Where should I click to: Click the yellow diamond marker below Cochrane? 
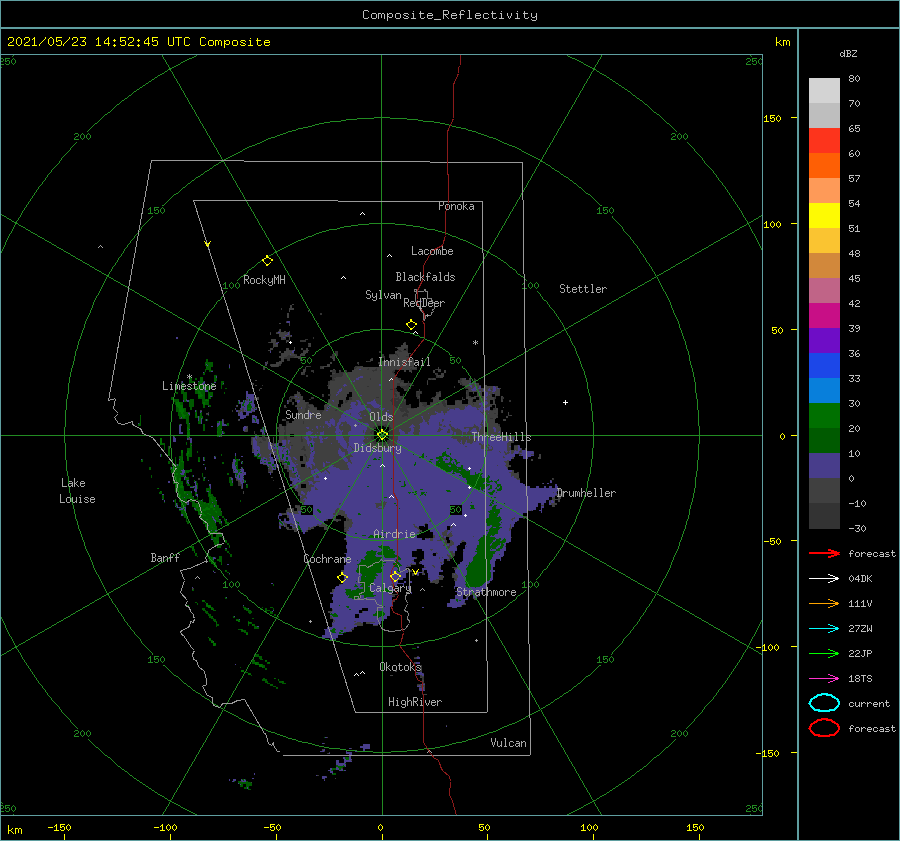click(342, 577)
